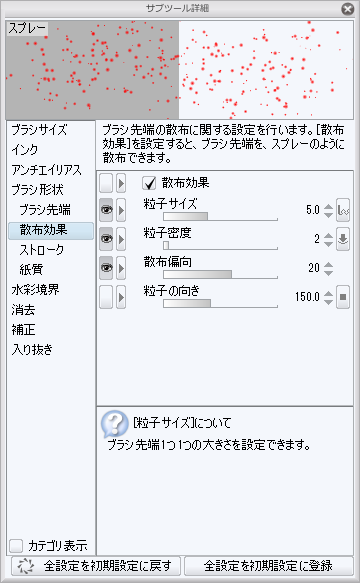Click the 散布偏向 slider bar
This screenshot has width=360, height=583.
pos(221,274)
